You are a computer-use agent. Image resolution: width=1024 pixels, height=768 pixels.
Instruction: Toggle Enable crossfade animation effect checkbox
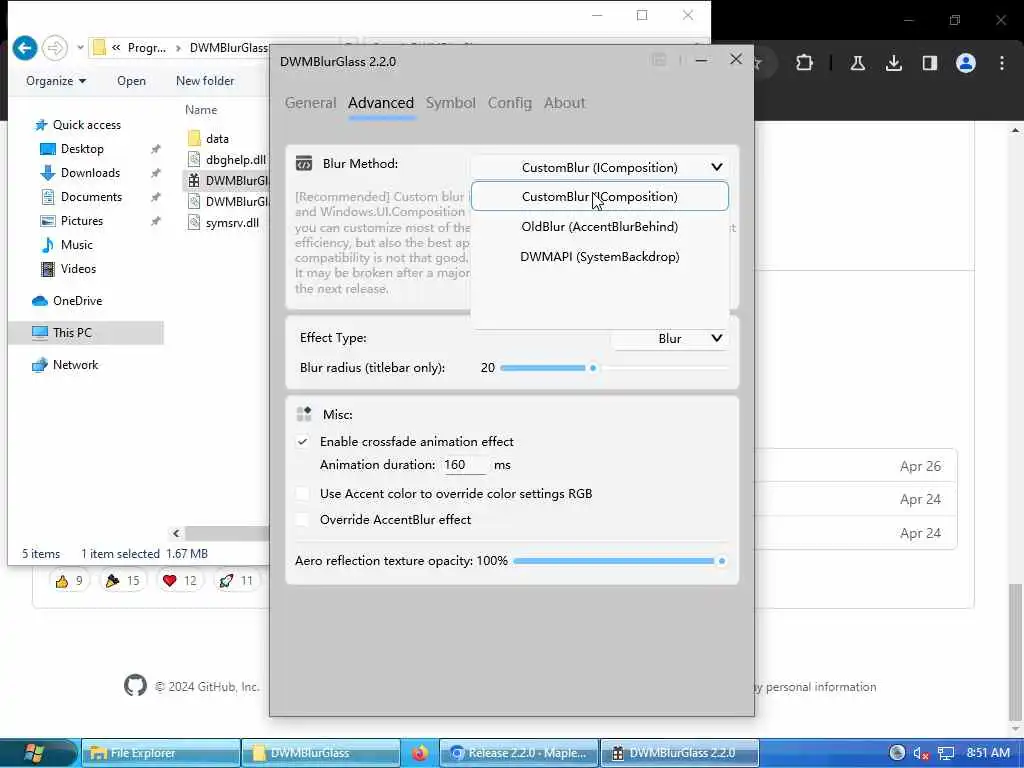(302, 441)
